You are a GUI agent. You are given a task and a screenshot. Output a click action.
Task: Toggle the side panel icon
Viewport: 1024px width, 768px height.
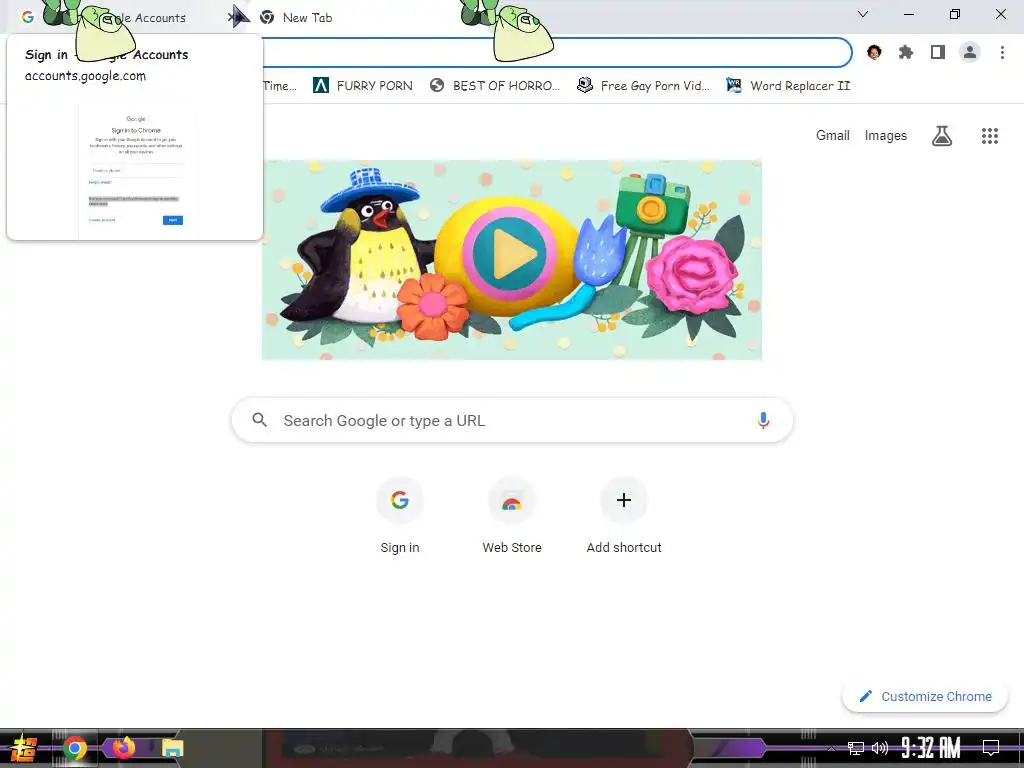coord(938,52)
